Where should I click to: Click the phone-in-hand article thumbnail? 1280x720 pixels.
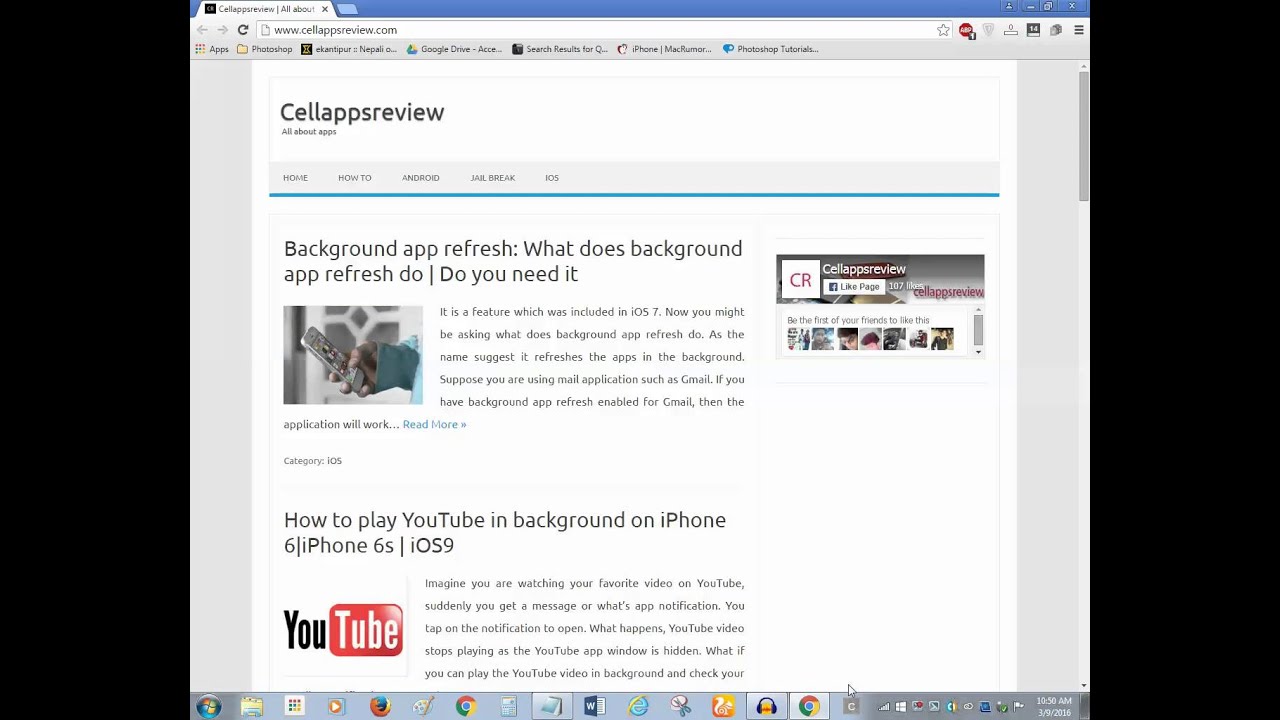click(353, 355)
